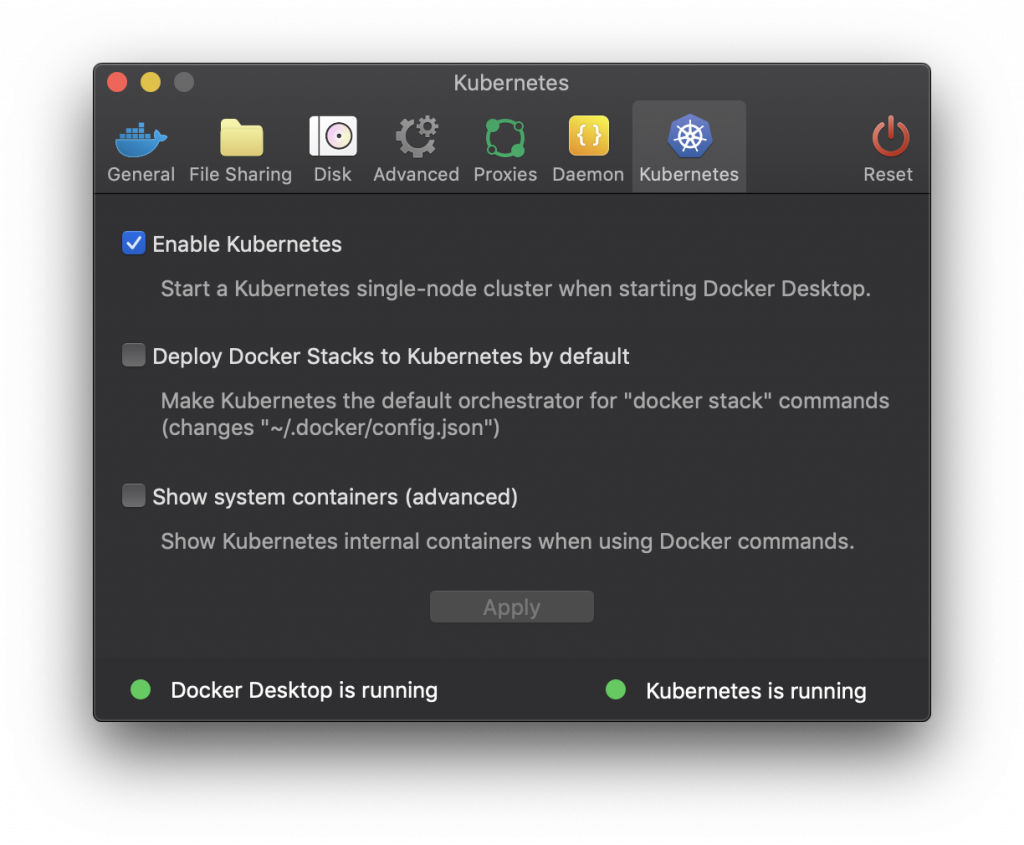
Task: Select the Kubernetes helm wheel icon
Action: coord(689,137)
